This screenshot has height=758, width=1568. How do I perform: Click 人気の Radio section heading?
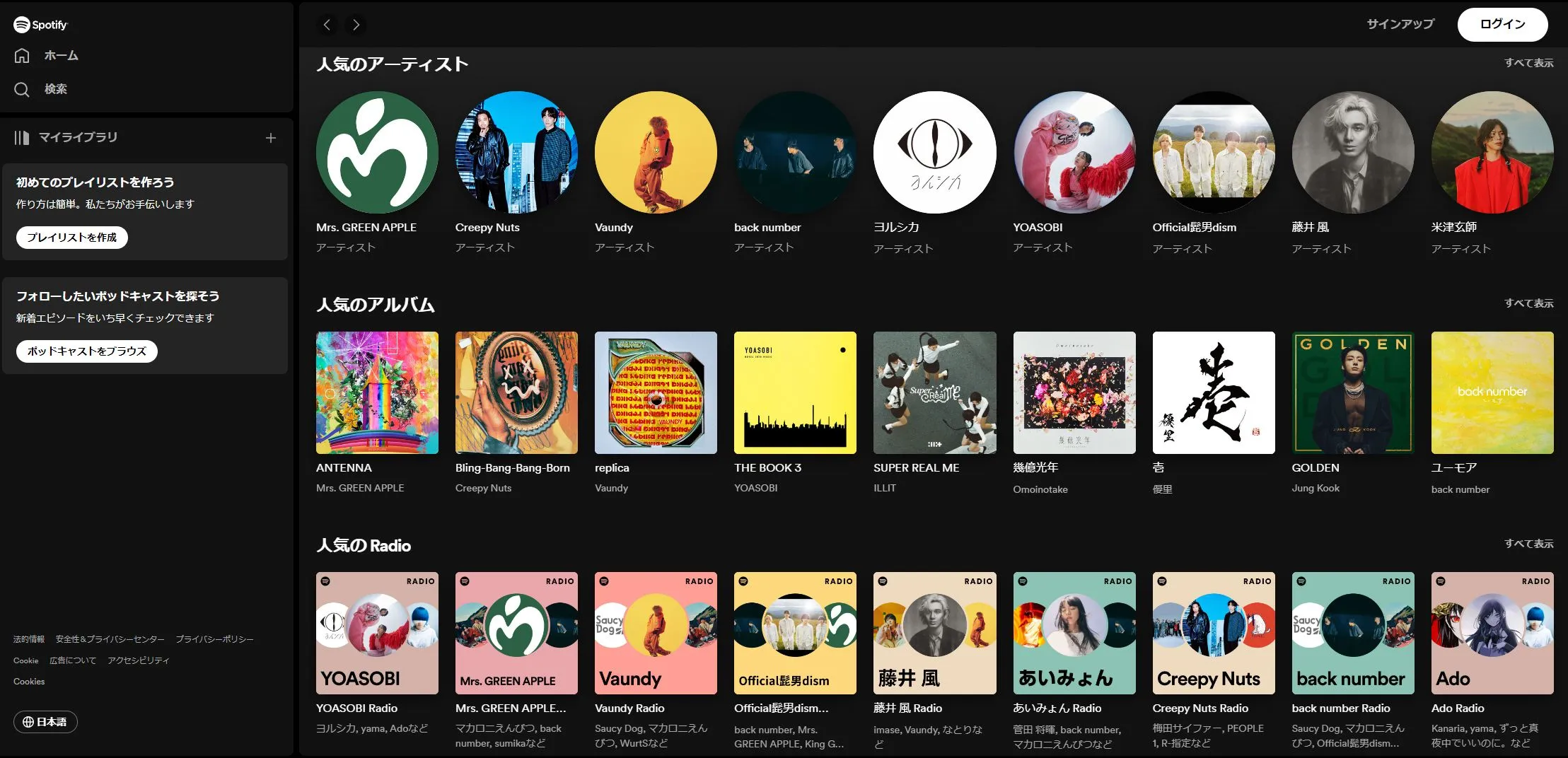coord(364,545)
